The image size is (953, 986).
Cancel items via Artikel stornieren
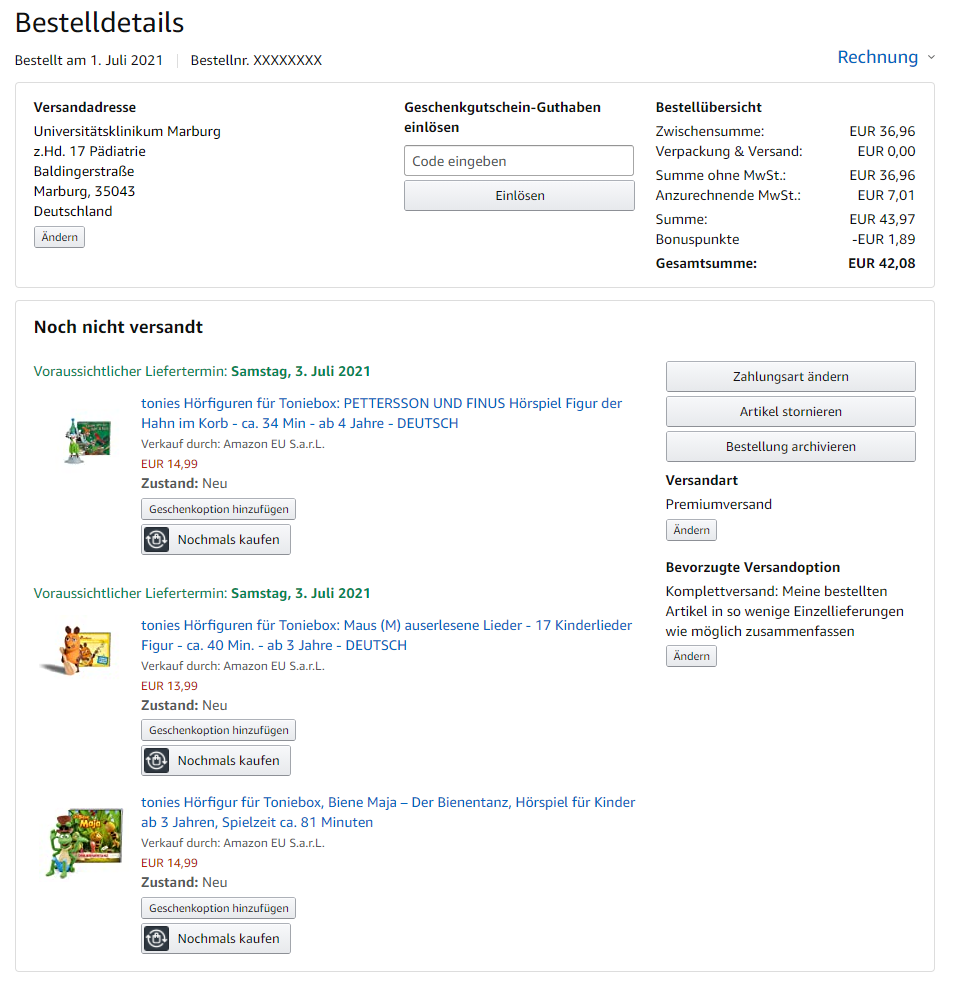(x=790, y=412)
